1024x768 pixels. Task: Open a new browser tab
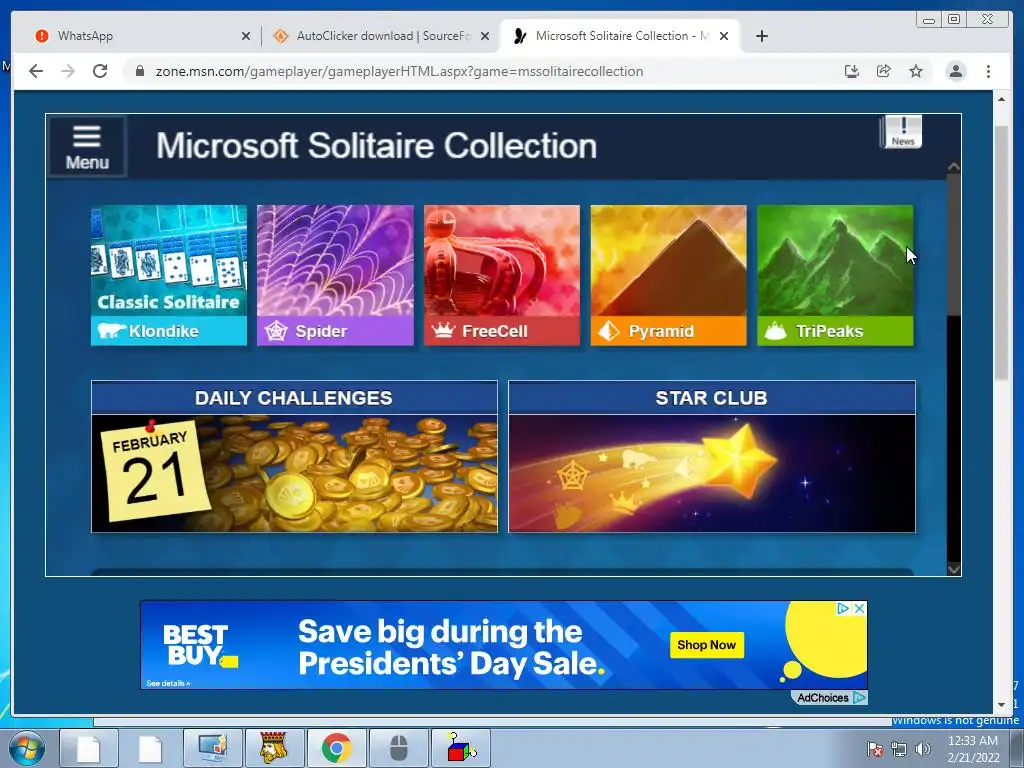click(x=761, y=36)
